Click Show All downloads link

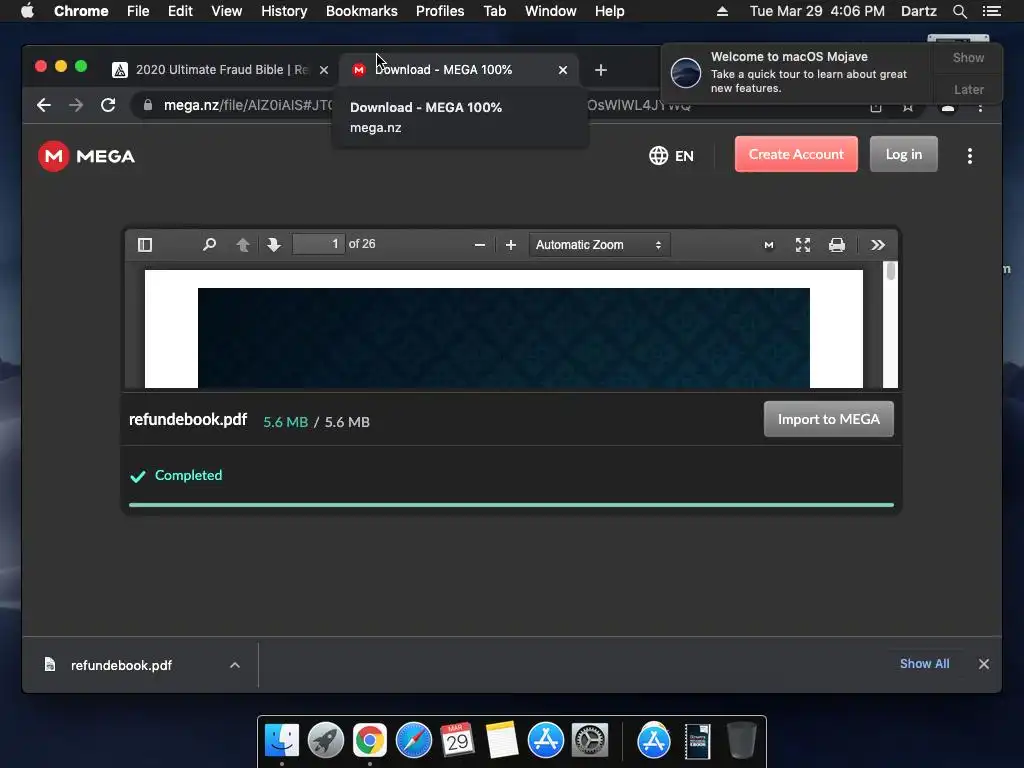[x=925, y=664]
